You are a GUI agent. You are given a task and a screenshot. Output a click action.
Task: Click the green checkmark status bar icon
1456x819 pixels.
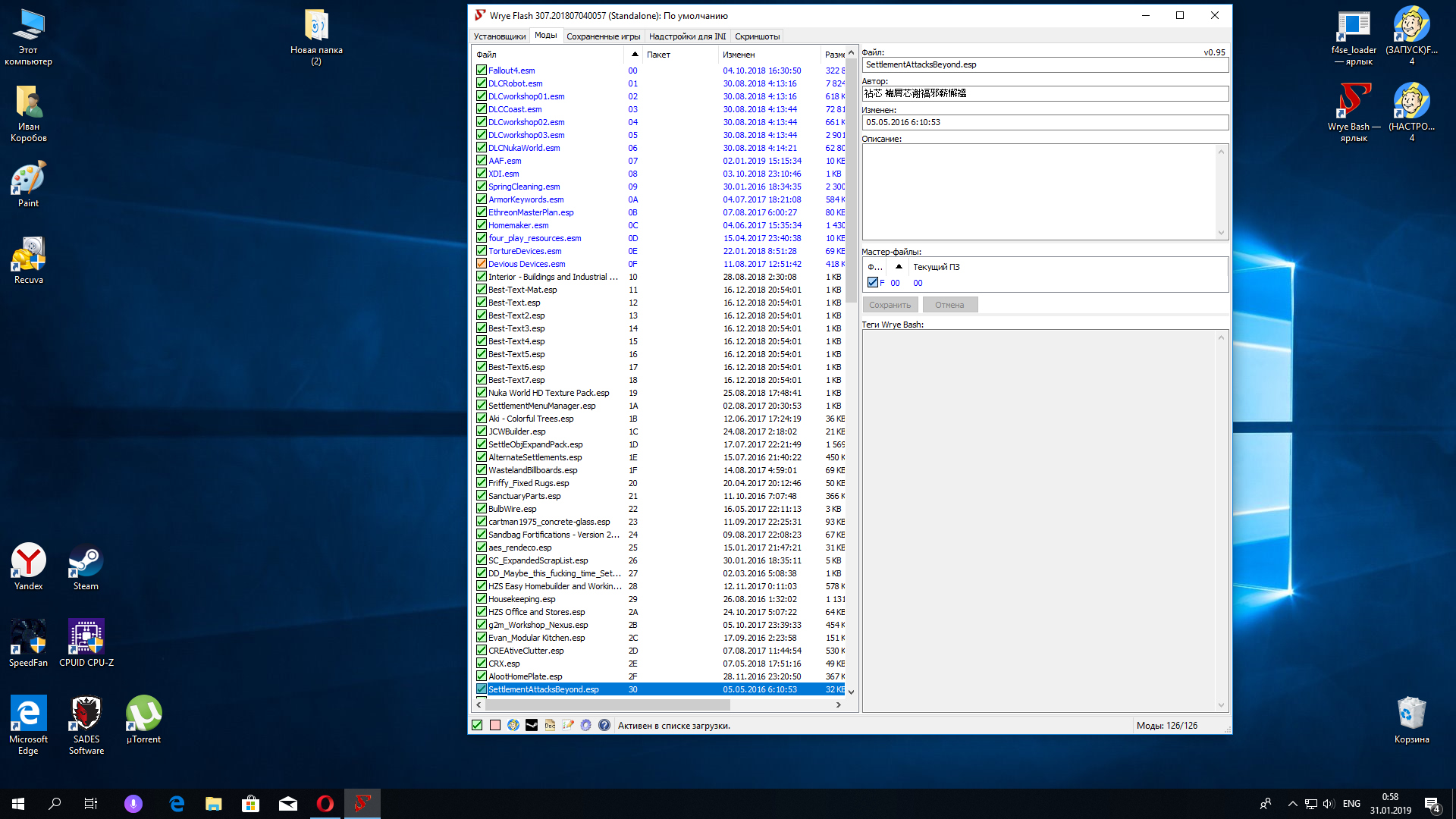[477, 725]
